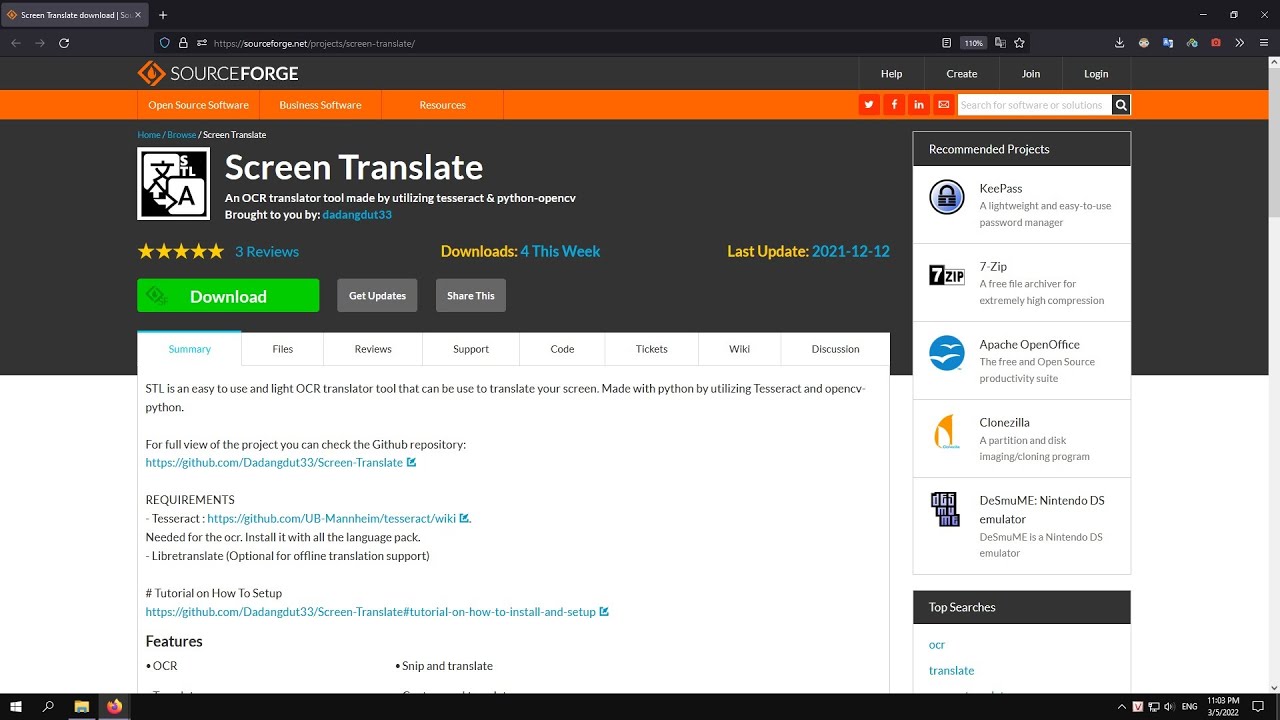Click the KeePass project icon
Screen dimensions: 1280x720
[x=946, y=197]
